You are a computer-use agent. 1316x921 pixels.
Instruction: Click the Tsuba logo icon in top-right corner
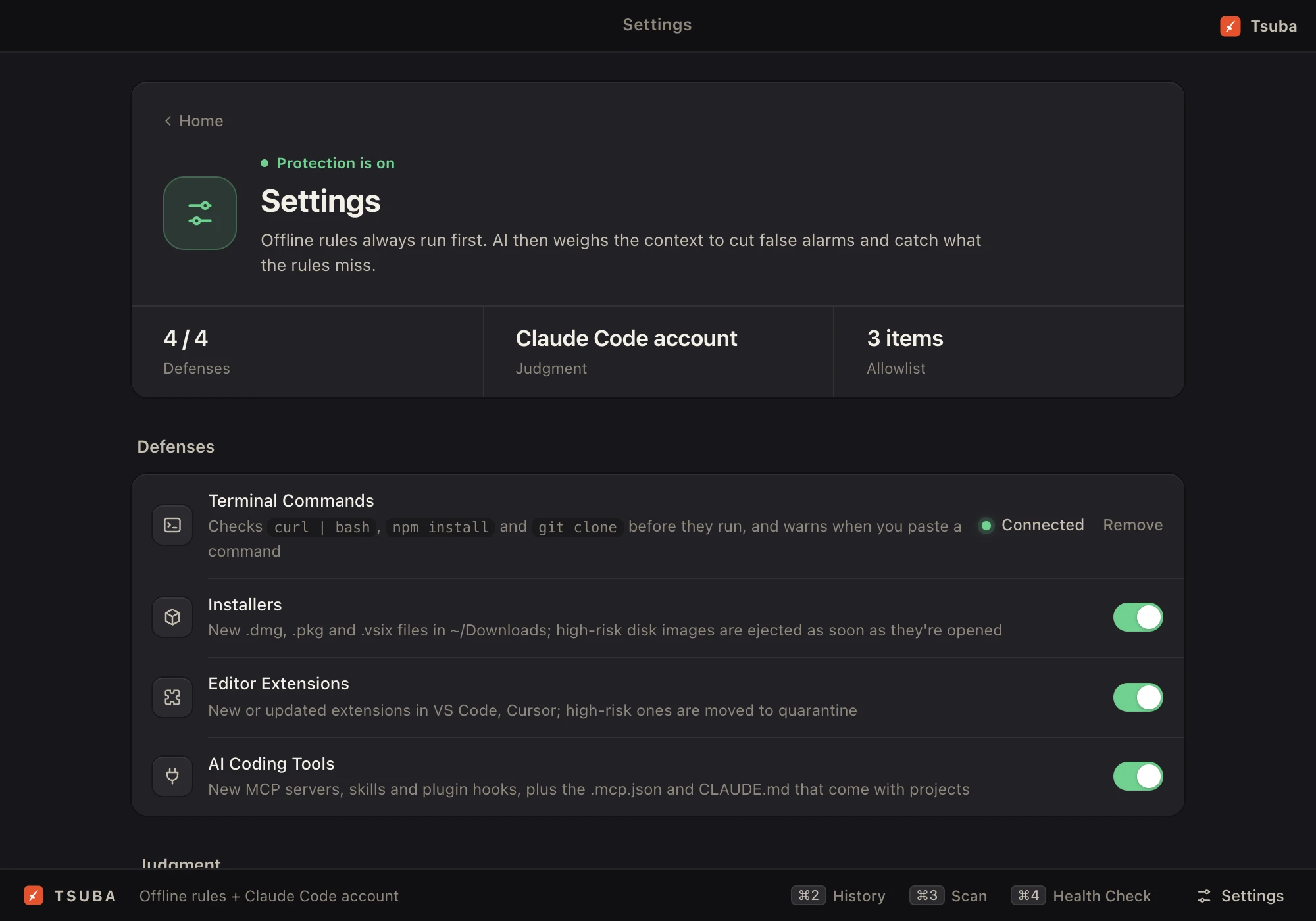click(1230, 26)
